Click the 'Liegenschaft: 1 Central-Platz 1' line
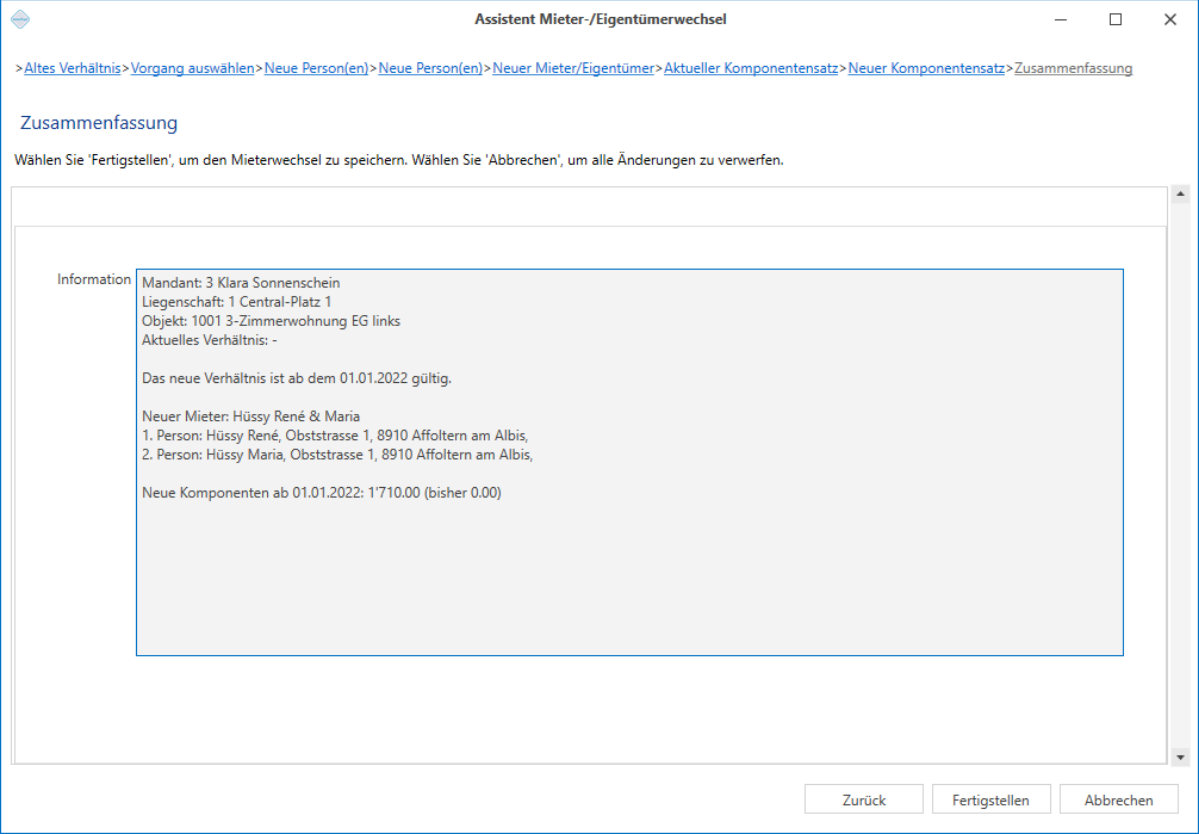 pos(237,302)
